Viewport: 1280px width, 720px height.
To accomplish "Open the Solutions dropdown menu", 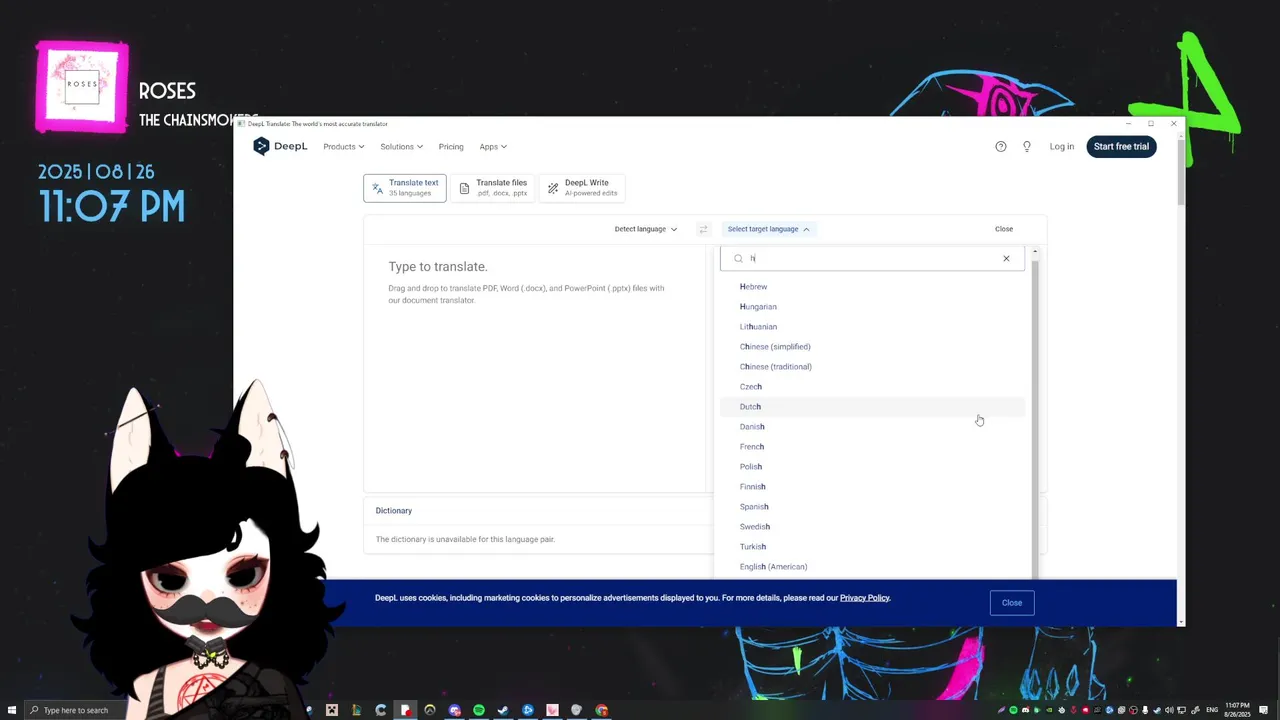I will tap(401, 147).
